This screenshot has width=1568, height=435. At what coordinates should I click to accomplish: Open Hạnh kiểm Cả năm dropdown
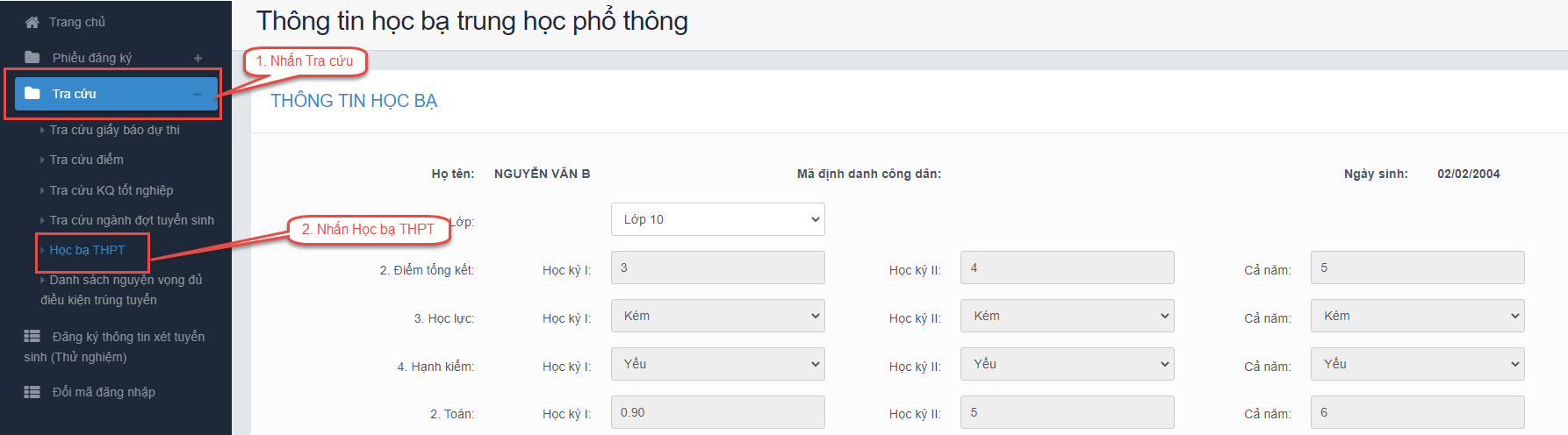click(1417, 364)
